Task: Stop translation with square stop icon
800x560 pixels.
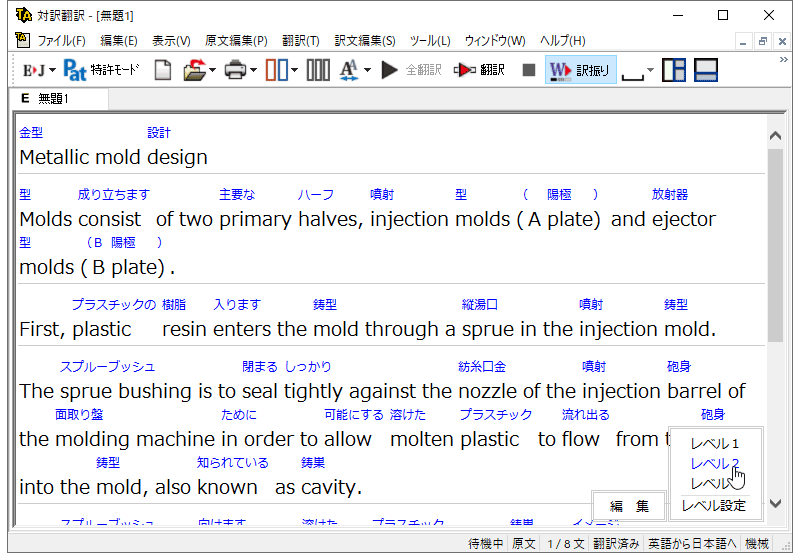Action: [529, 70]
